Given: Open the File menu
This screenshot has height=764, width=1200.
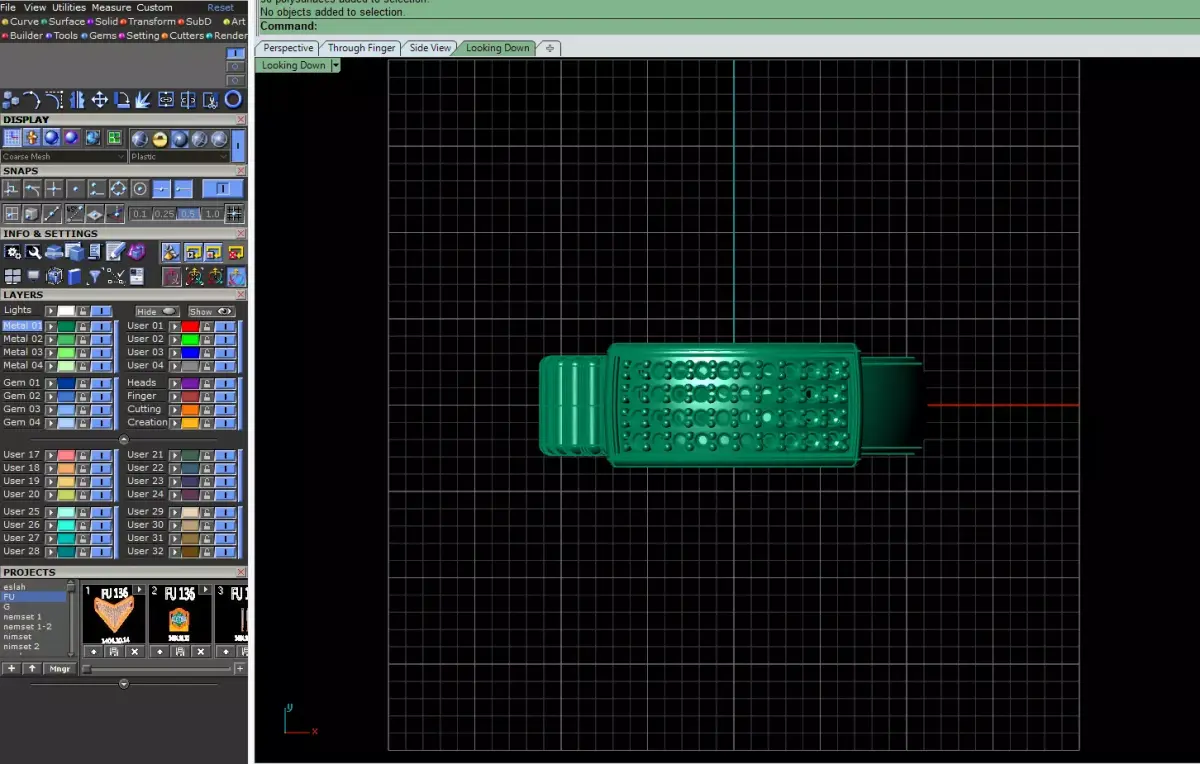Looking at the screenshot, I should (8, 7).
